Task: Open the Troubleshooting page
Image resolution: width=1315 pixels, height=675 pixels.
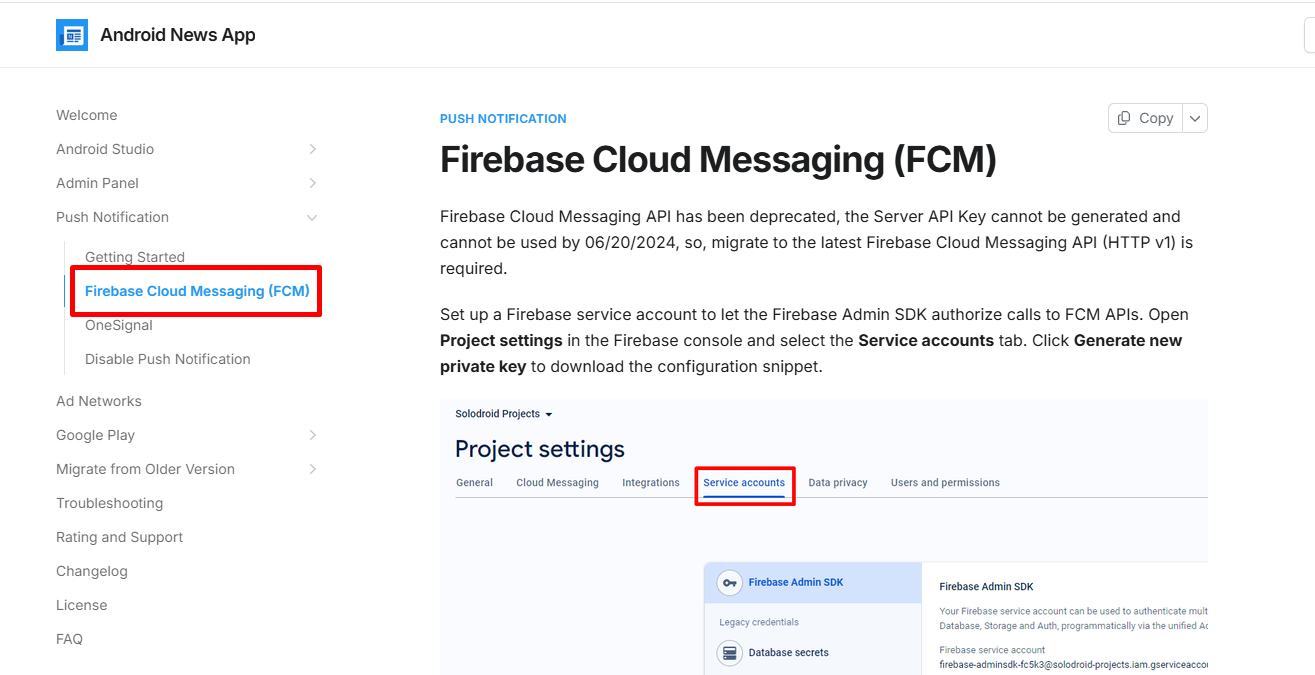Action: pos(110,503)
